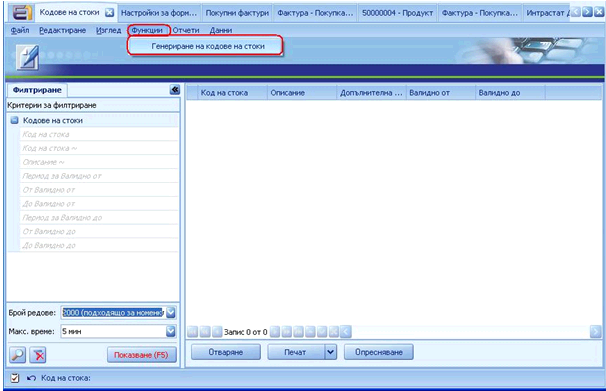The width and height of the screenshot is (606, 391).
Task: Collapse the Кодове на стоки filter group
Action: [14, 120]
